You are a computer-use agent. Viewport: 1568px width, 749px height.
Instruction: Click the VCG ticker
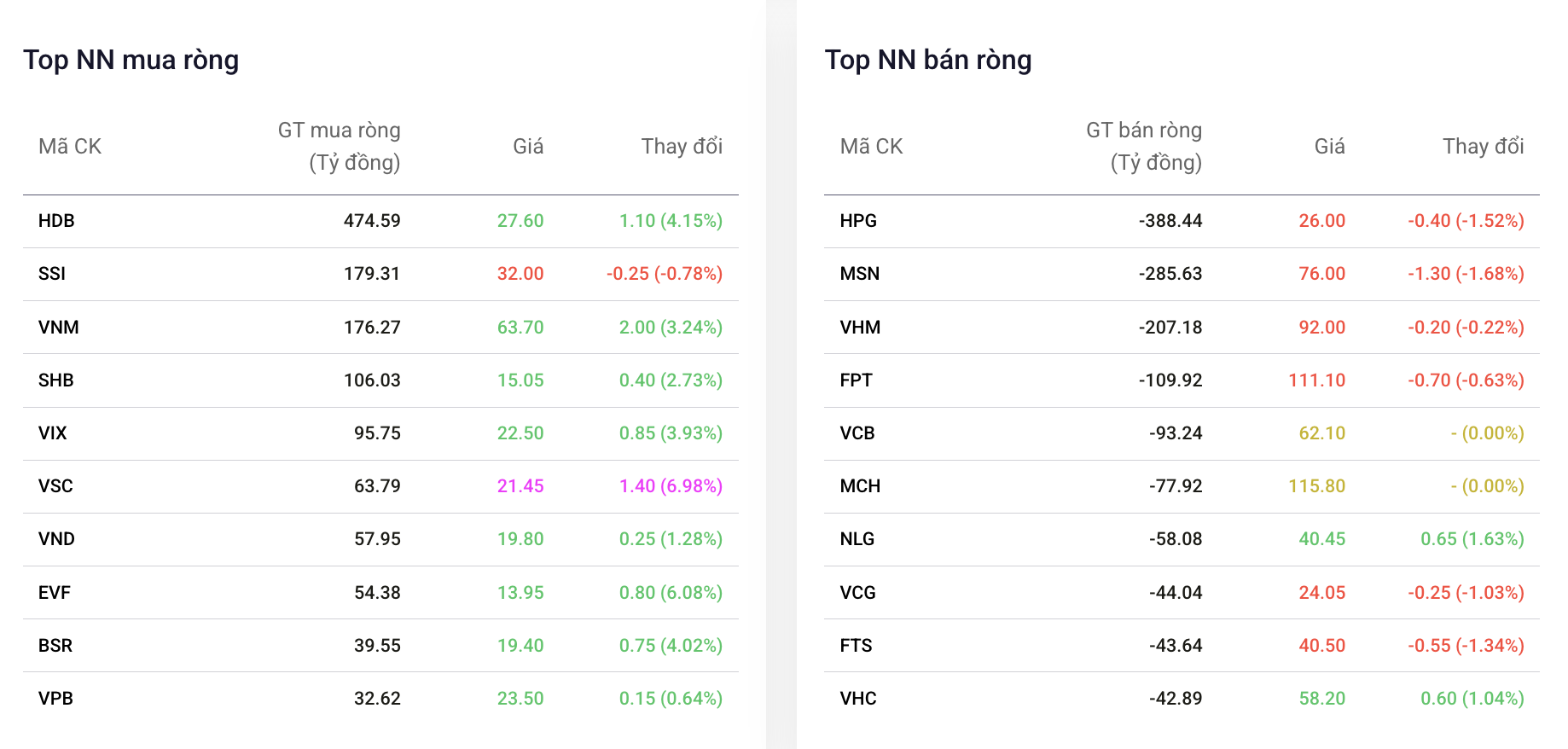[858, 593]
